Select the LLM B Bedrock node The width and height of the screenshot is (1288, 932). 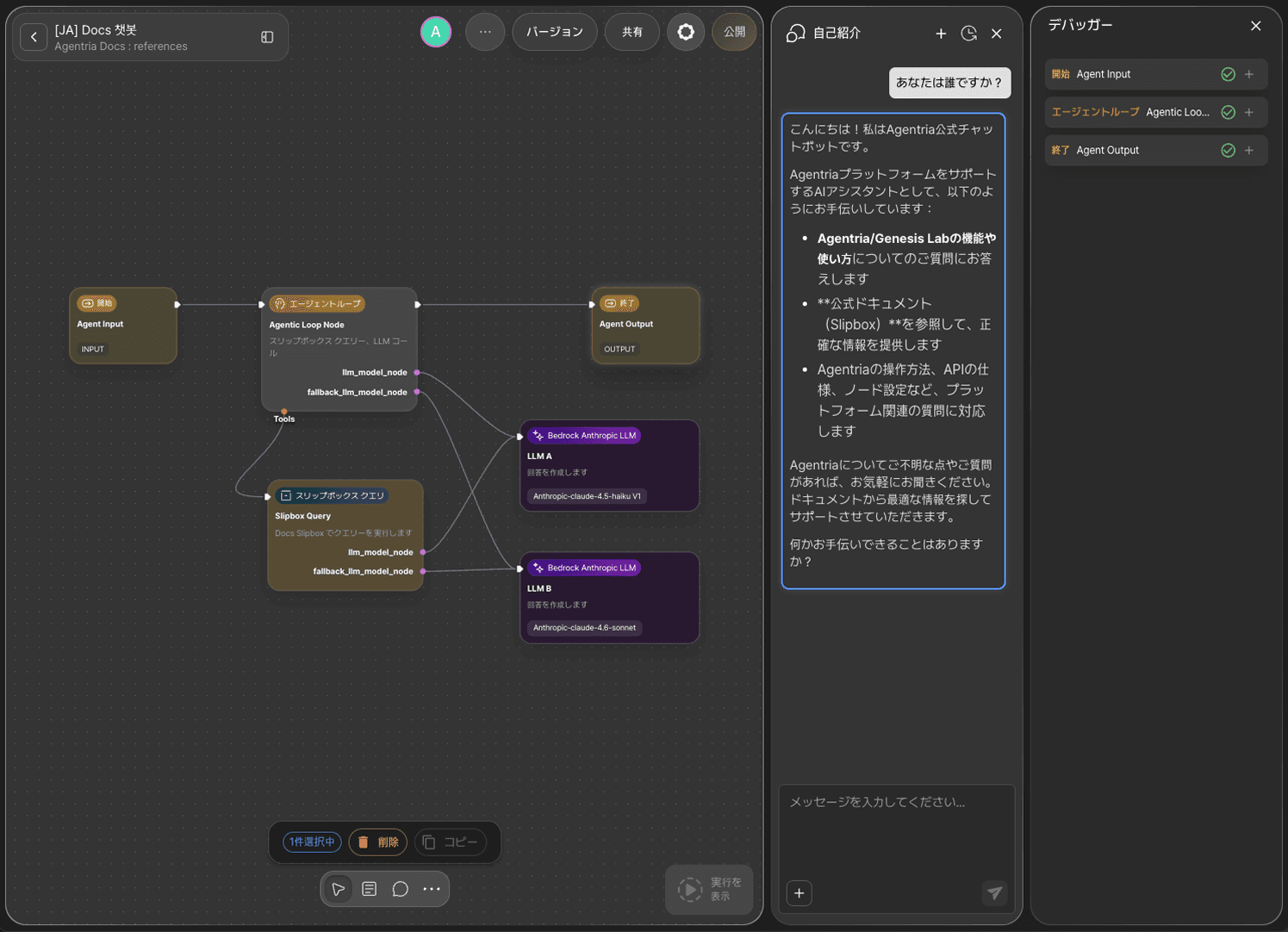610,598
